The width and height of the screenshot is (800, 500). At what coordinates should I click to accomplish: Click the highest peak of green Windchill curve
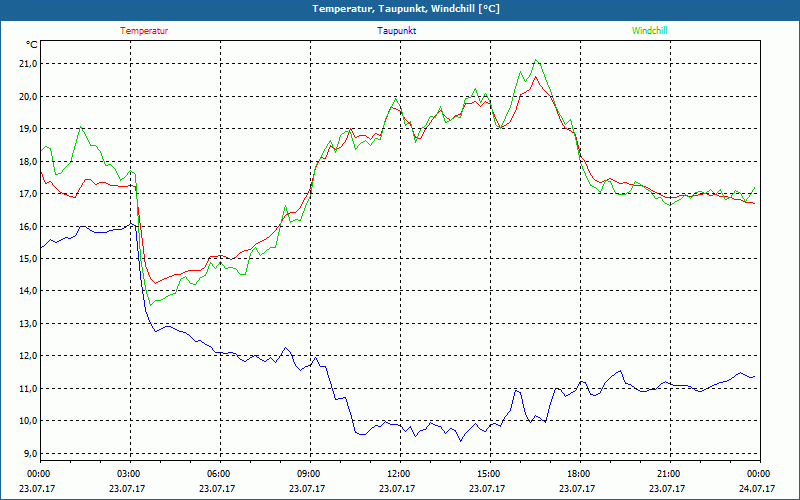(536, 60)
